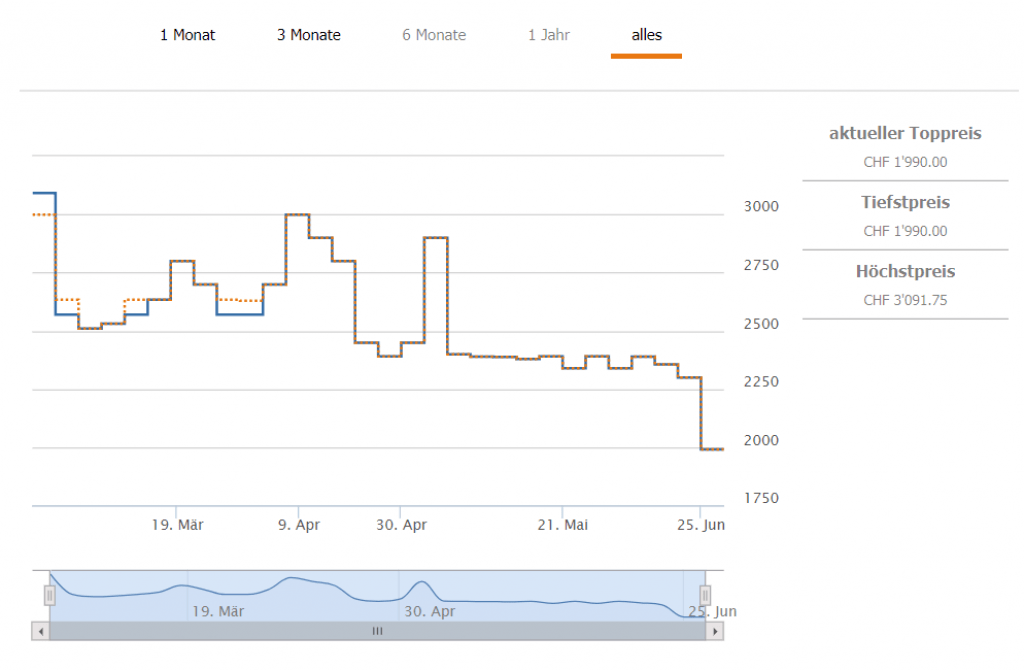Show the full history with alles

[646, 35]
